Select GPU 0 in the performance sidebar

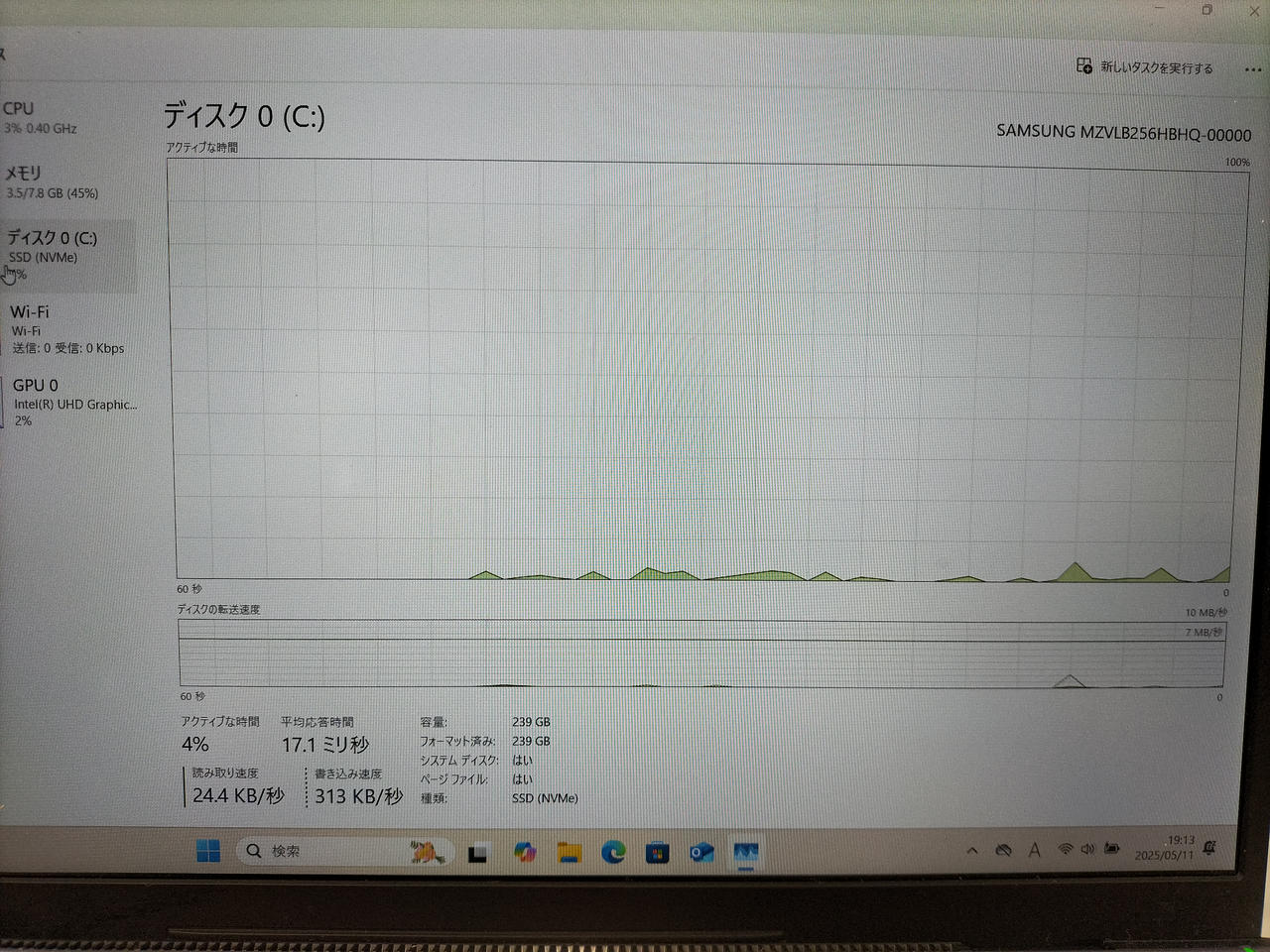[69, 402]
